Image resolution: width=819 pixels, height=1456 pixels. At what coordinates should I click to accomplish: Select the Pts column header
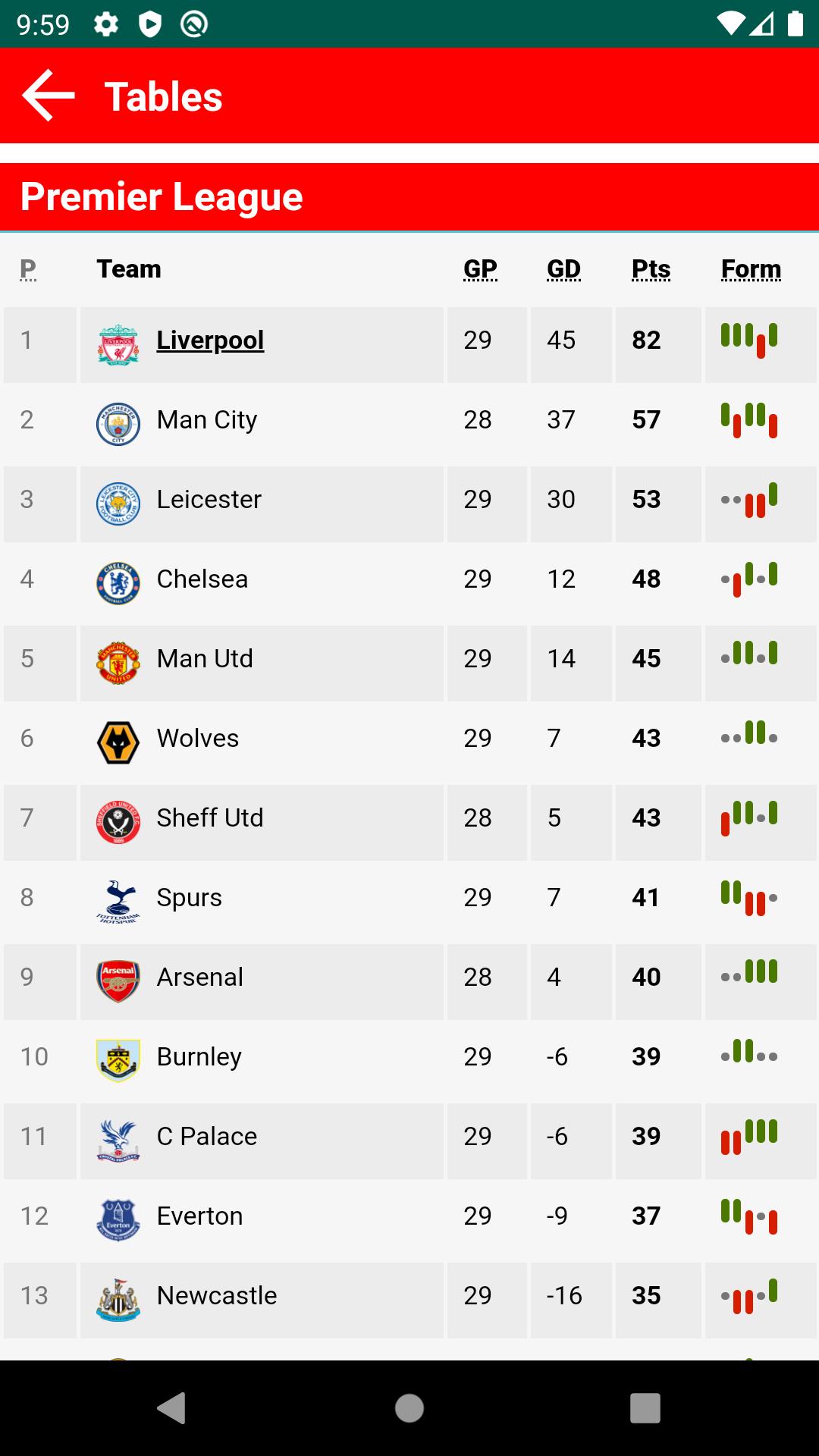[651, 269]
